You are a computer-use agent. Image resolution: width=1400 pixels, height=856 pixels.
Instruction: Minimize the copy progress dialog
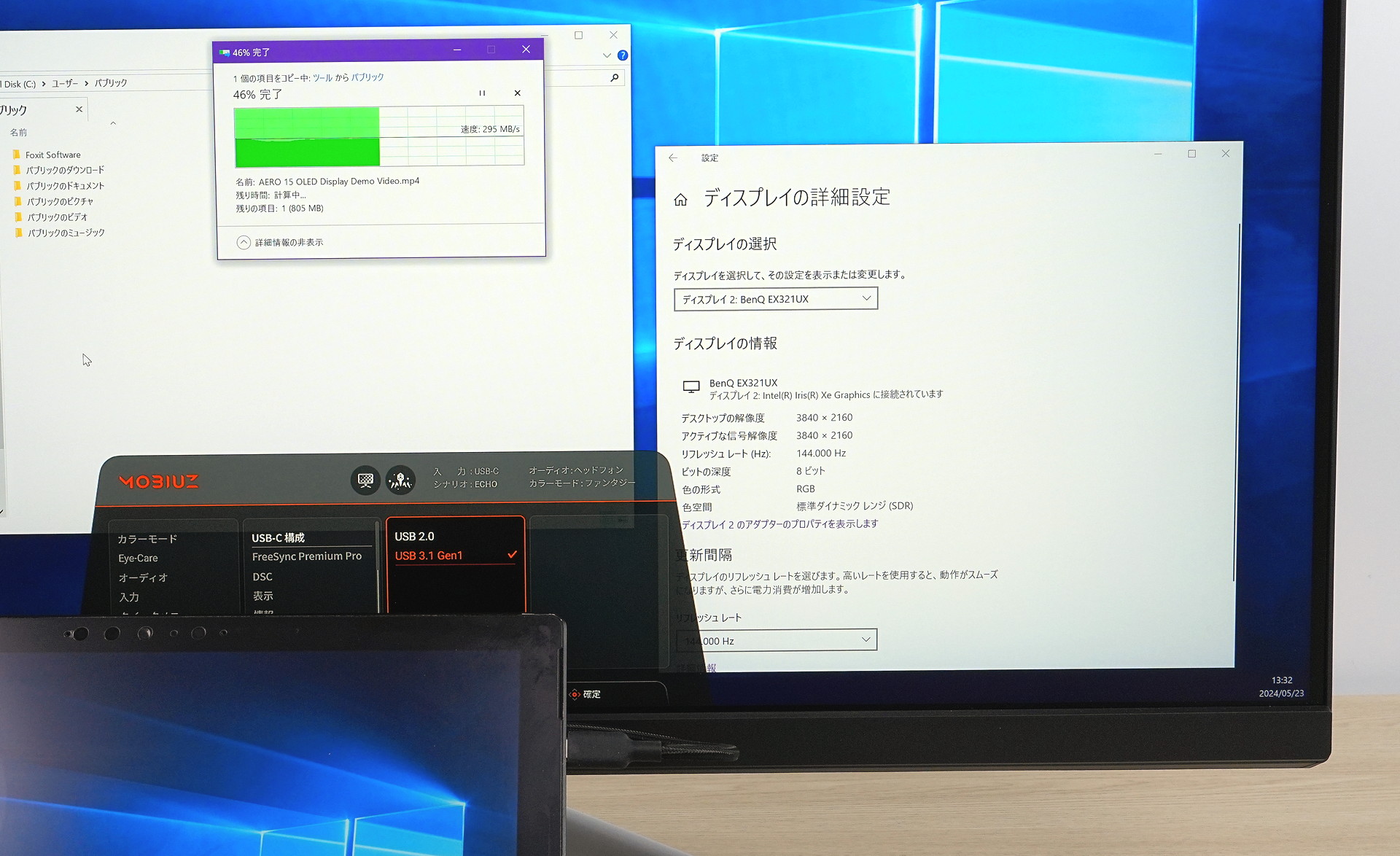pos(457,50)
